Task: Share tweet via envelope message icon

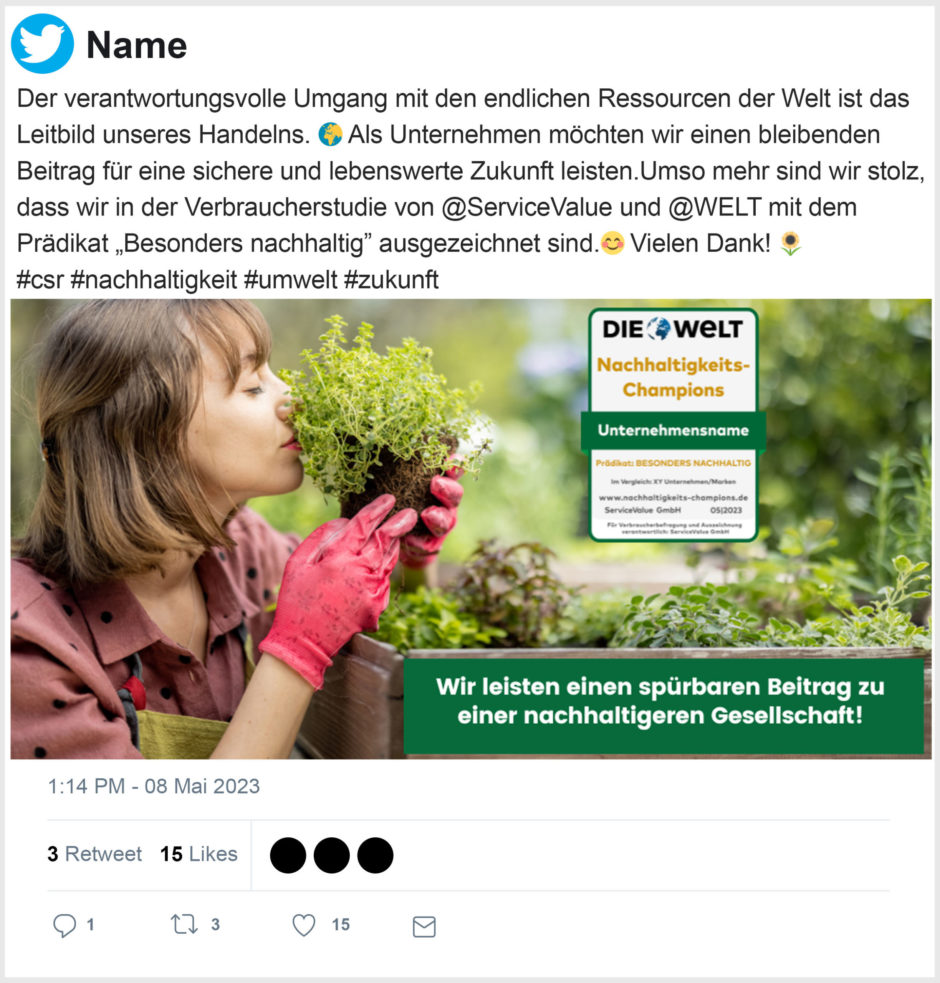Action: tap(424, 927)
